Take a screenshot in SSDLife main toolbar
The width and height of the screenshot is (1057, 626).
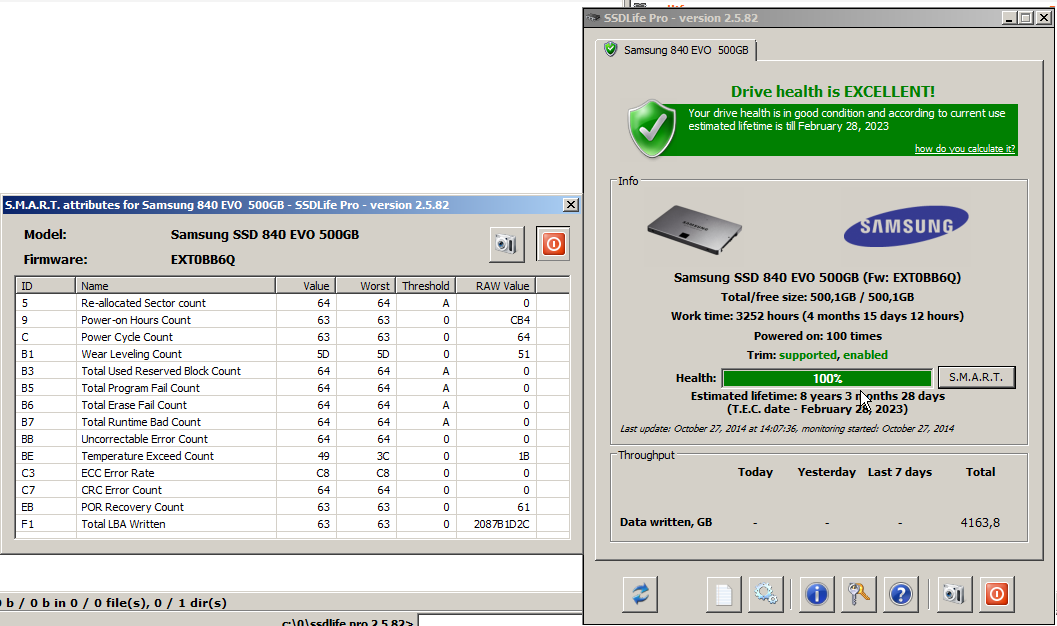954,594
